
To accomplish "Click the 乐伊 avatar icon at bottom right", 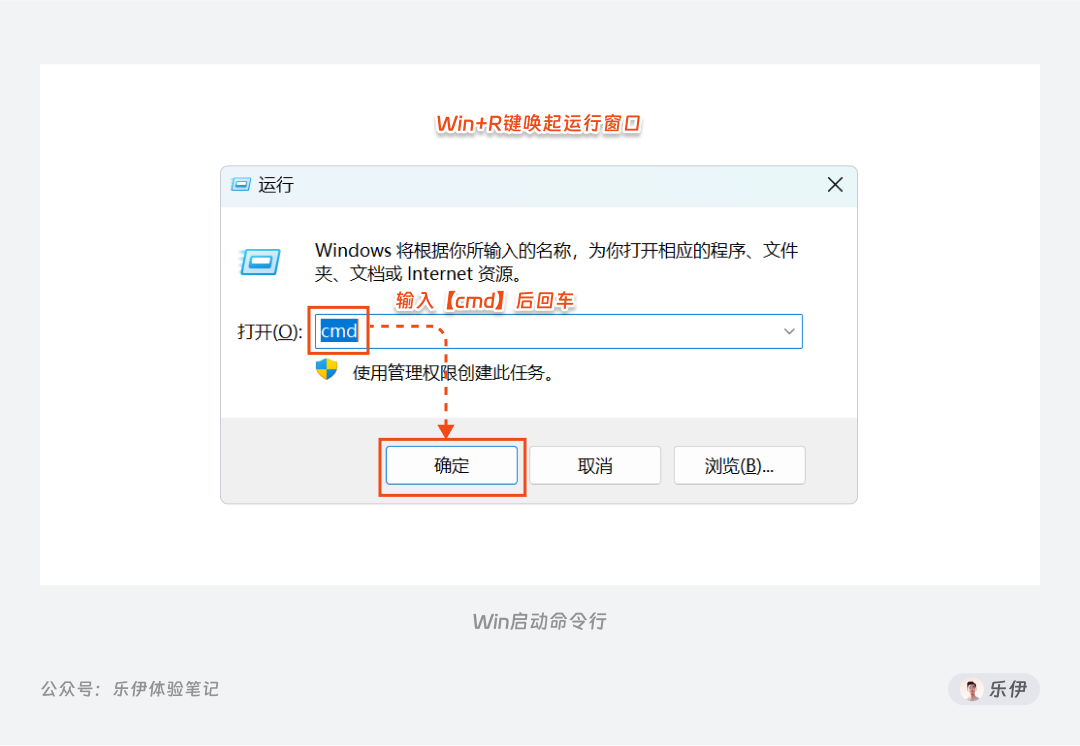I will (x=971, y=689).
